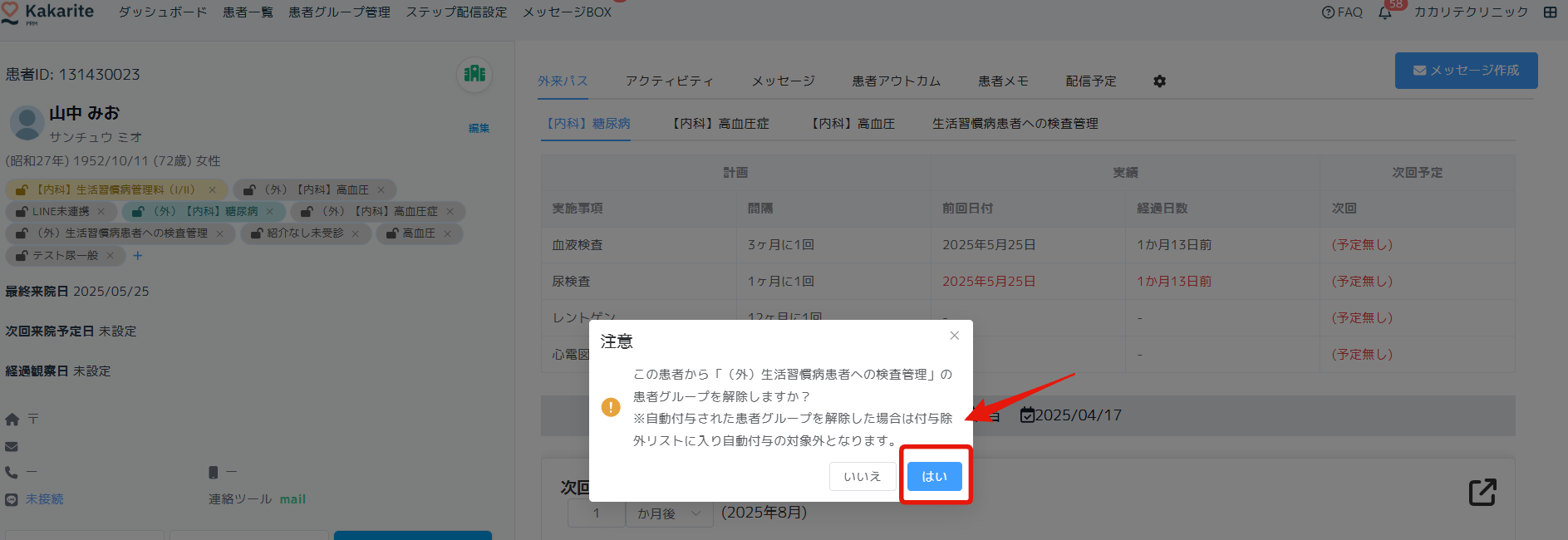Viewport: 1568px width, 540px height.
Task: Click the patient avatar icon
Action: pos(27,123)
